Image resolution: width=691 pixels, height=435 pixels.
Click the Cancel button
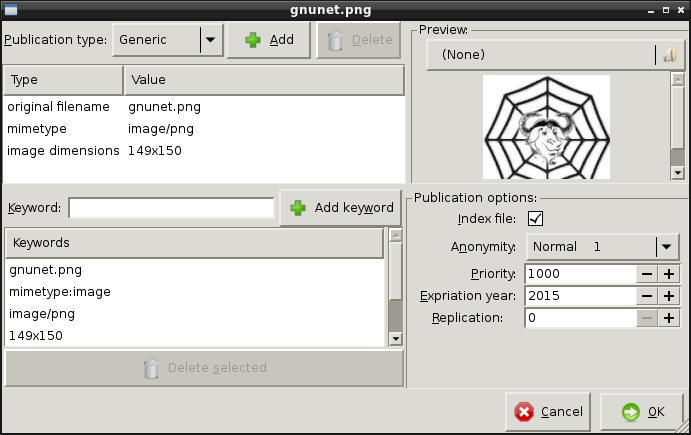[548, 412]
